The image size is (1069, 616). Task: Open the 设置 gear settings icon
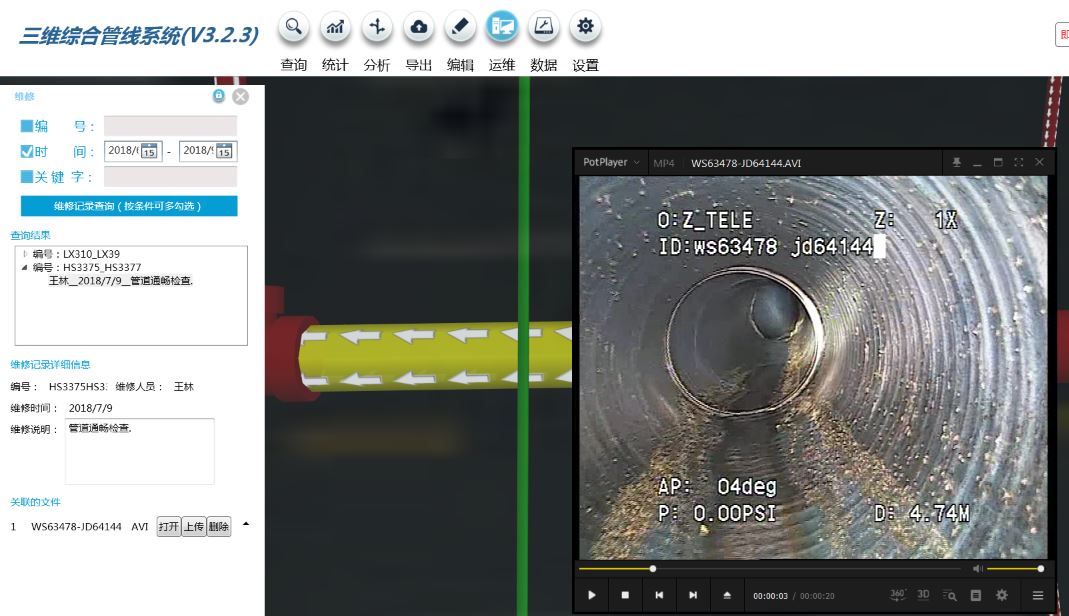pyautogui.click(x=585, y=27)
